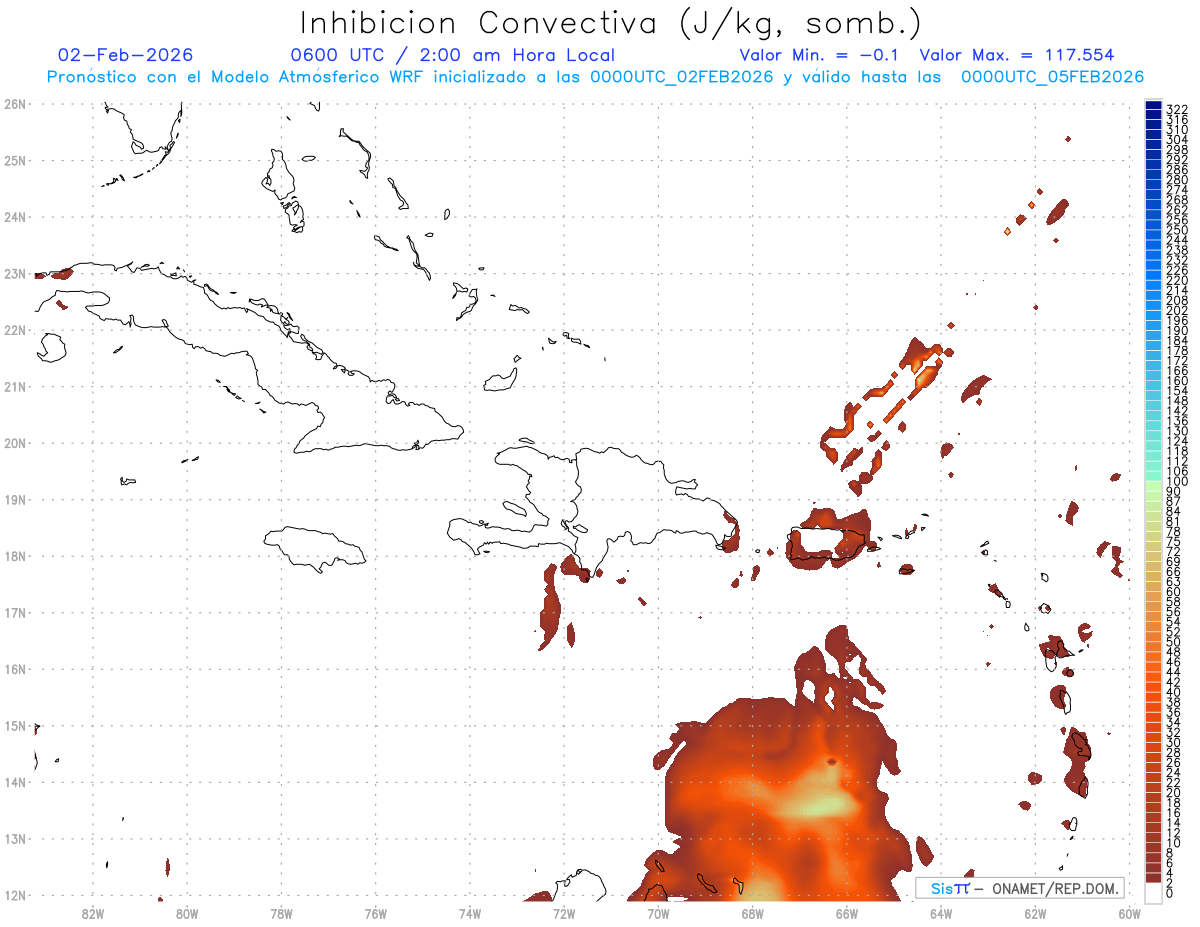The image size is (1200, 927).
Task: Click the '0' value at the color scale bottom
Action: coord(1170,893)
